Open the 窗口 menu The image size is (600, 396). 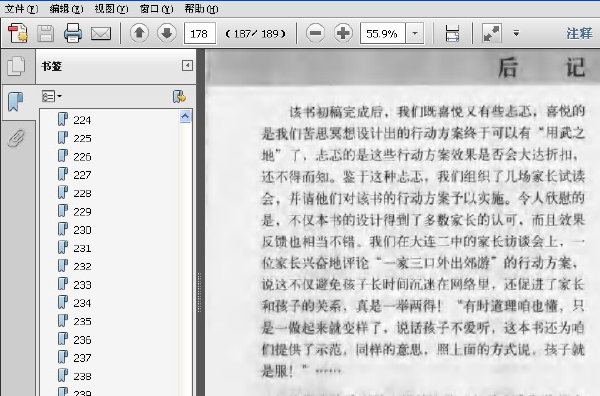click(x=156, y=8)
